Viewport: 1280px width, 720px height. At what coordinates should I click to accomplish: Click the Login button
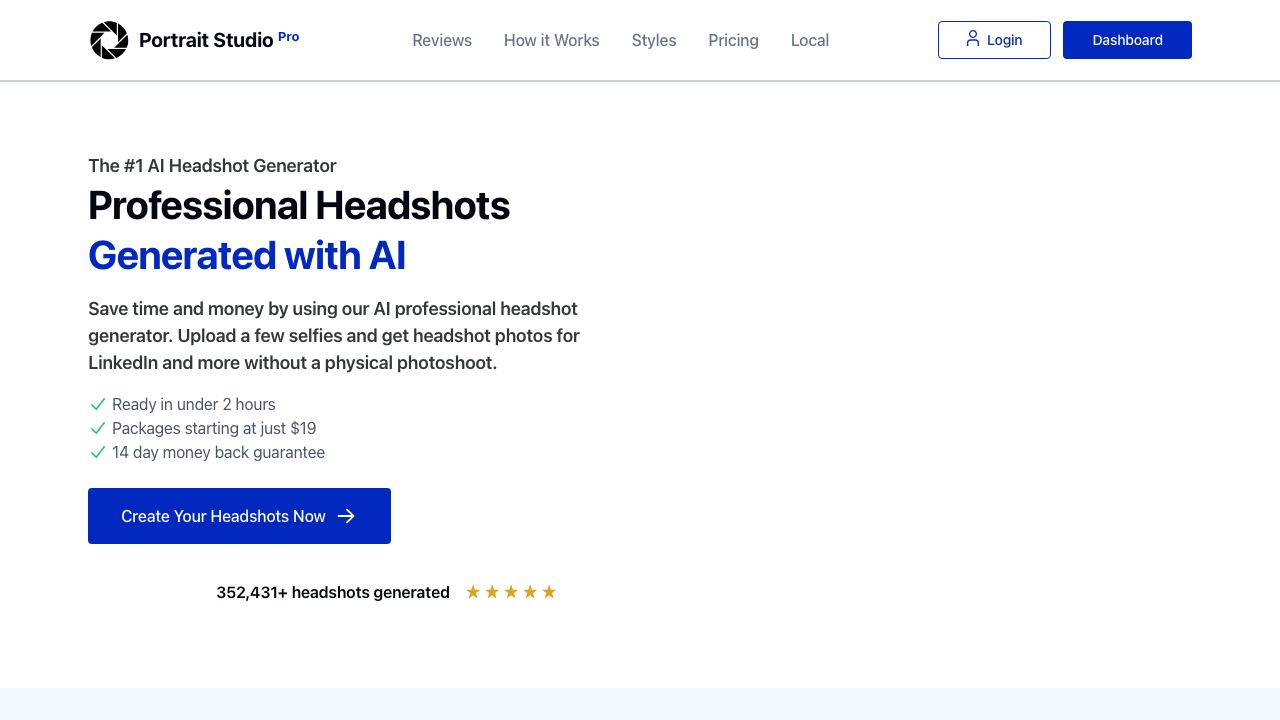994,40
